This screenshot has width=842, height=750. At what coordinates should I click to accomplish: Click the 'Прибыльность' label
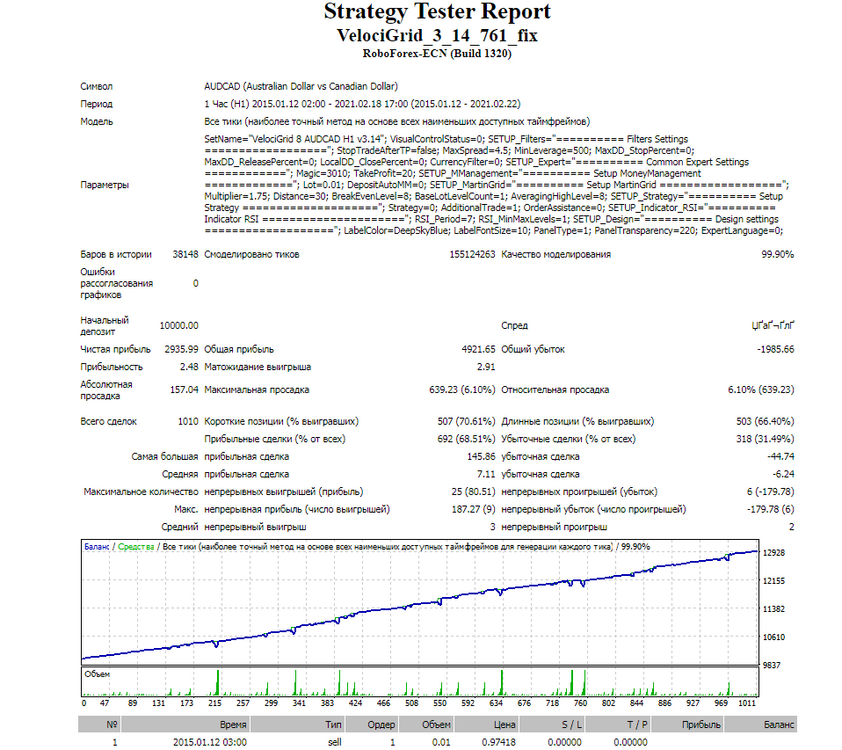coord(112,367)
